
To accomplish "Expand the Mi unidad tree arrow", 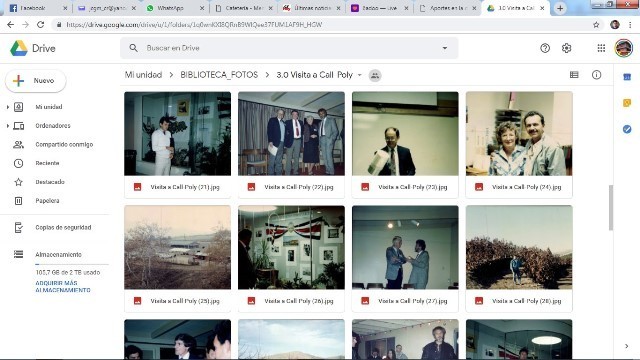I will pyautogui.click(x=7, y=107).
